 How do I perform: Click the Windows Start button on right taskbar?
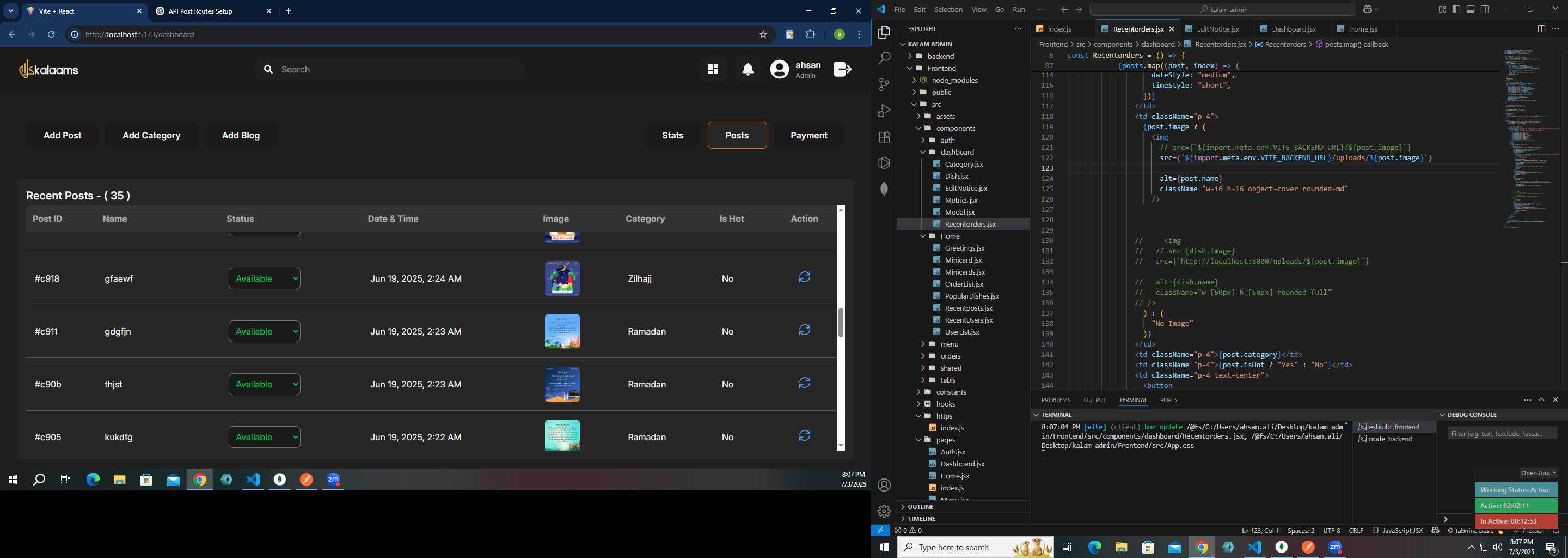coord(884,547)
